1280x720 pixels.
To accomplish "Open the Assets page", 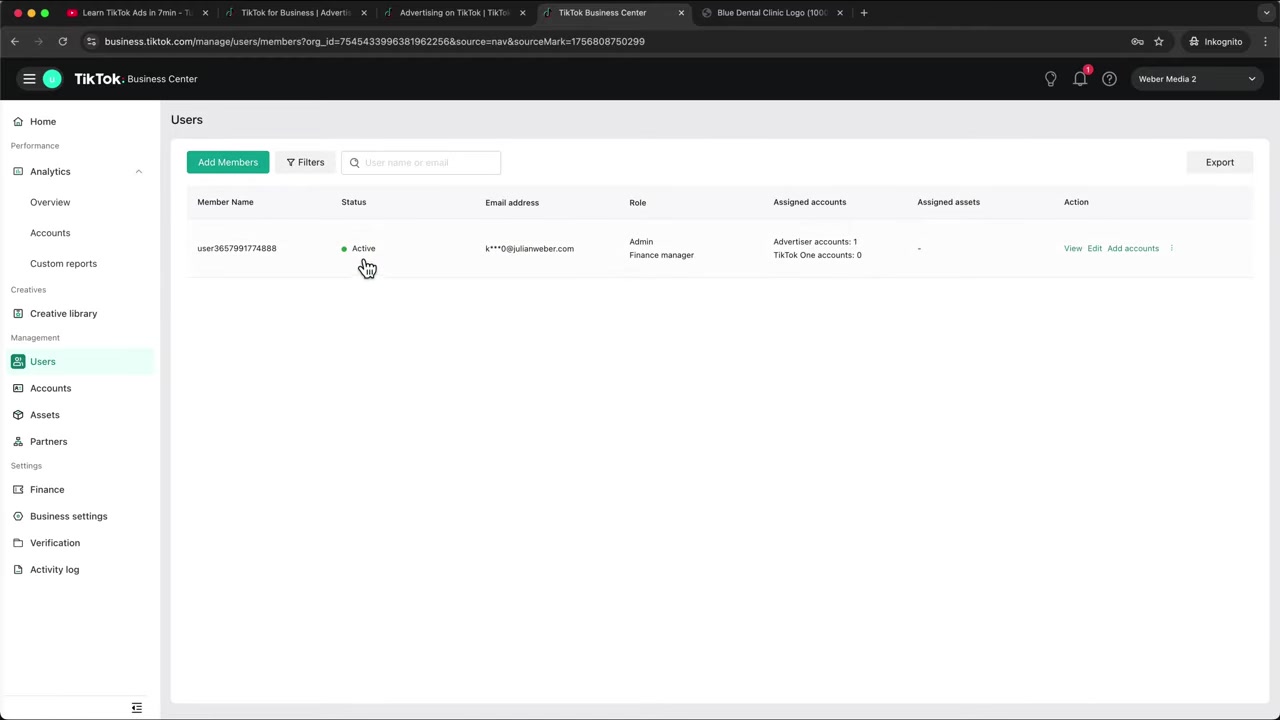I will click(45, 415).
